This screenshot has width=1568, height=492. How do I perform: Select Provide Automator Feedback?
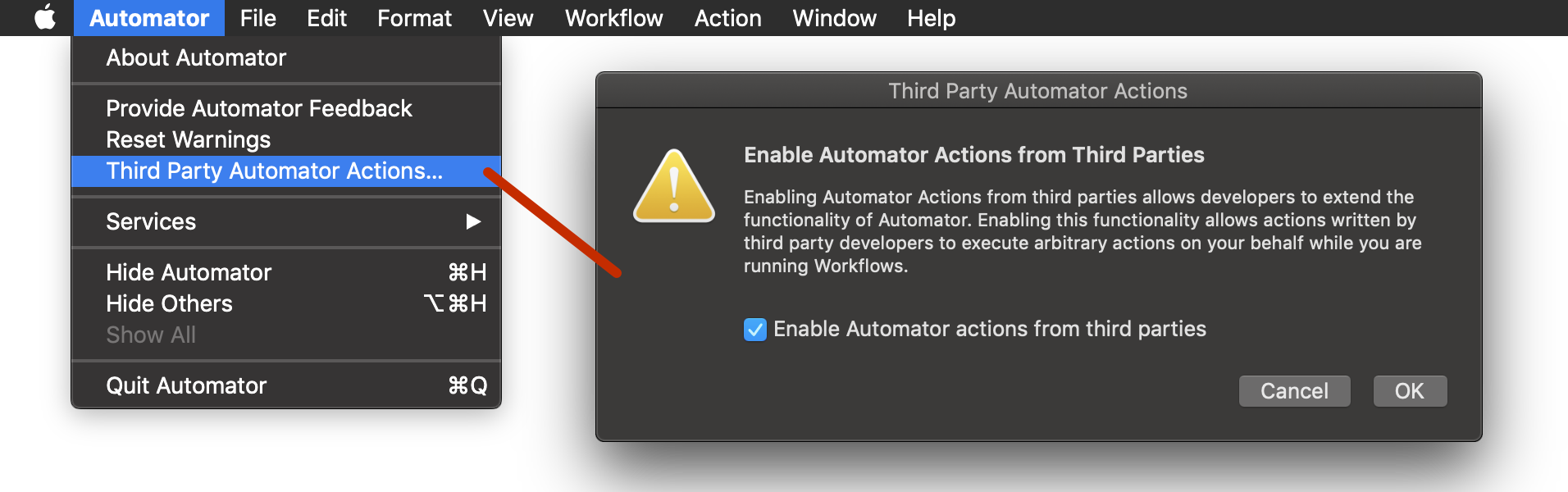(x=258, y=108)
